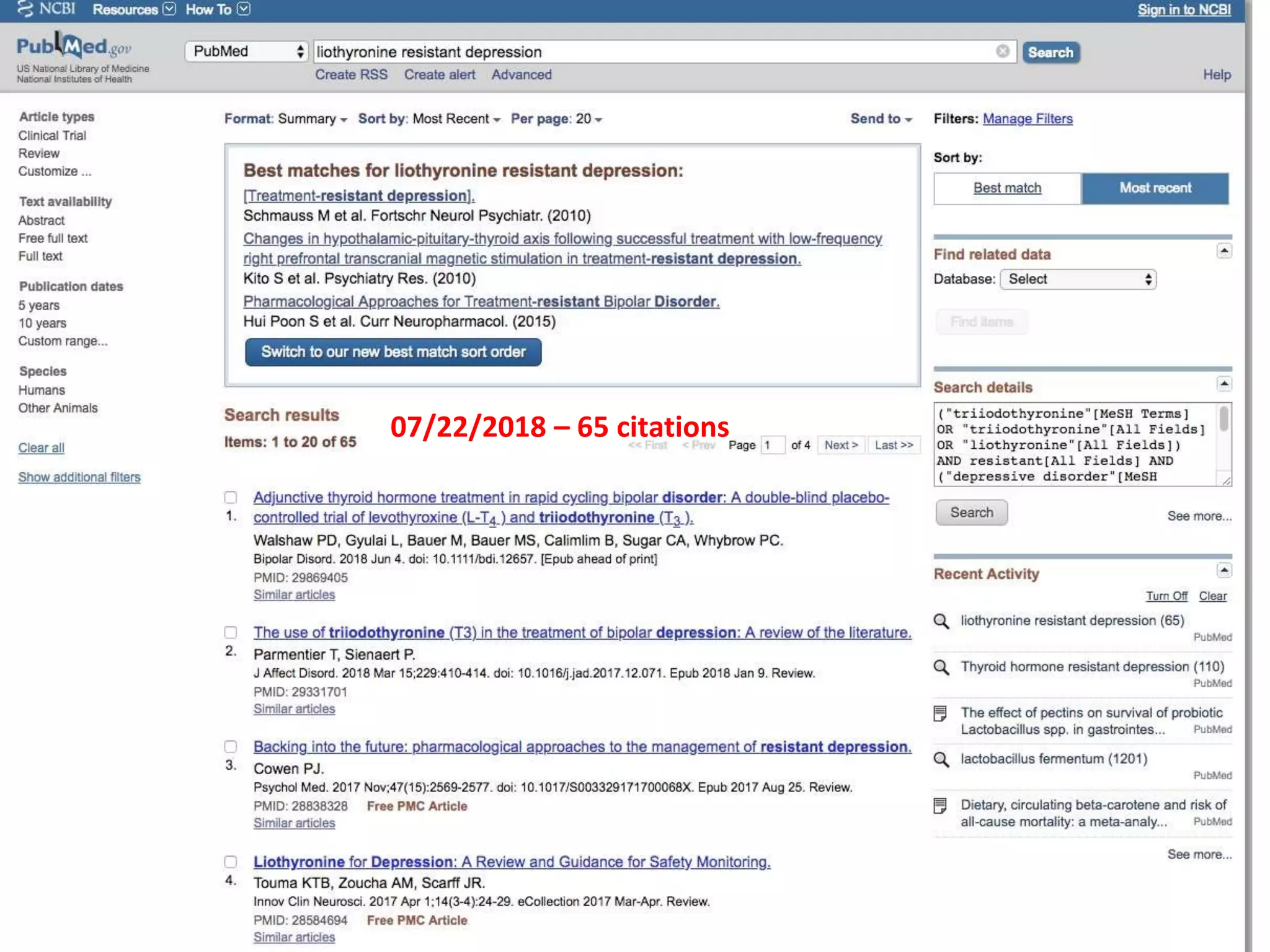Click magnifier icon beside Thyroid hormone resistant depression

pos(941,668)
